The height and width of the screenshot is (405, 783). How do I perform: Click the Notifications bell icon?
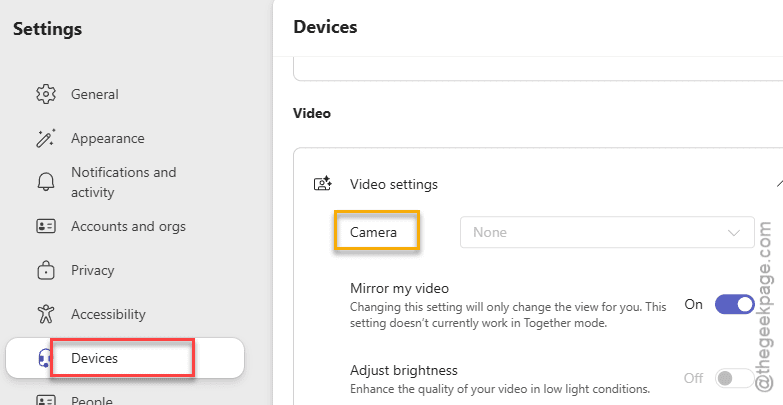click(46, 182)
